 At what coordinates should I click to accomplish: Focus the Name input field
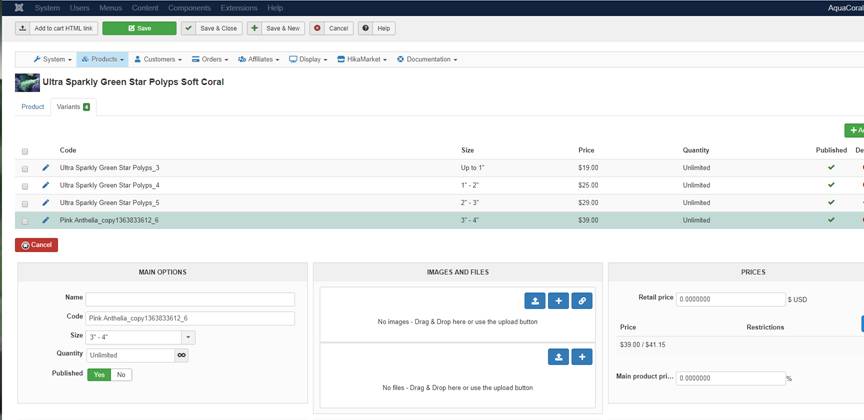(x=190, y=299)
